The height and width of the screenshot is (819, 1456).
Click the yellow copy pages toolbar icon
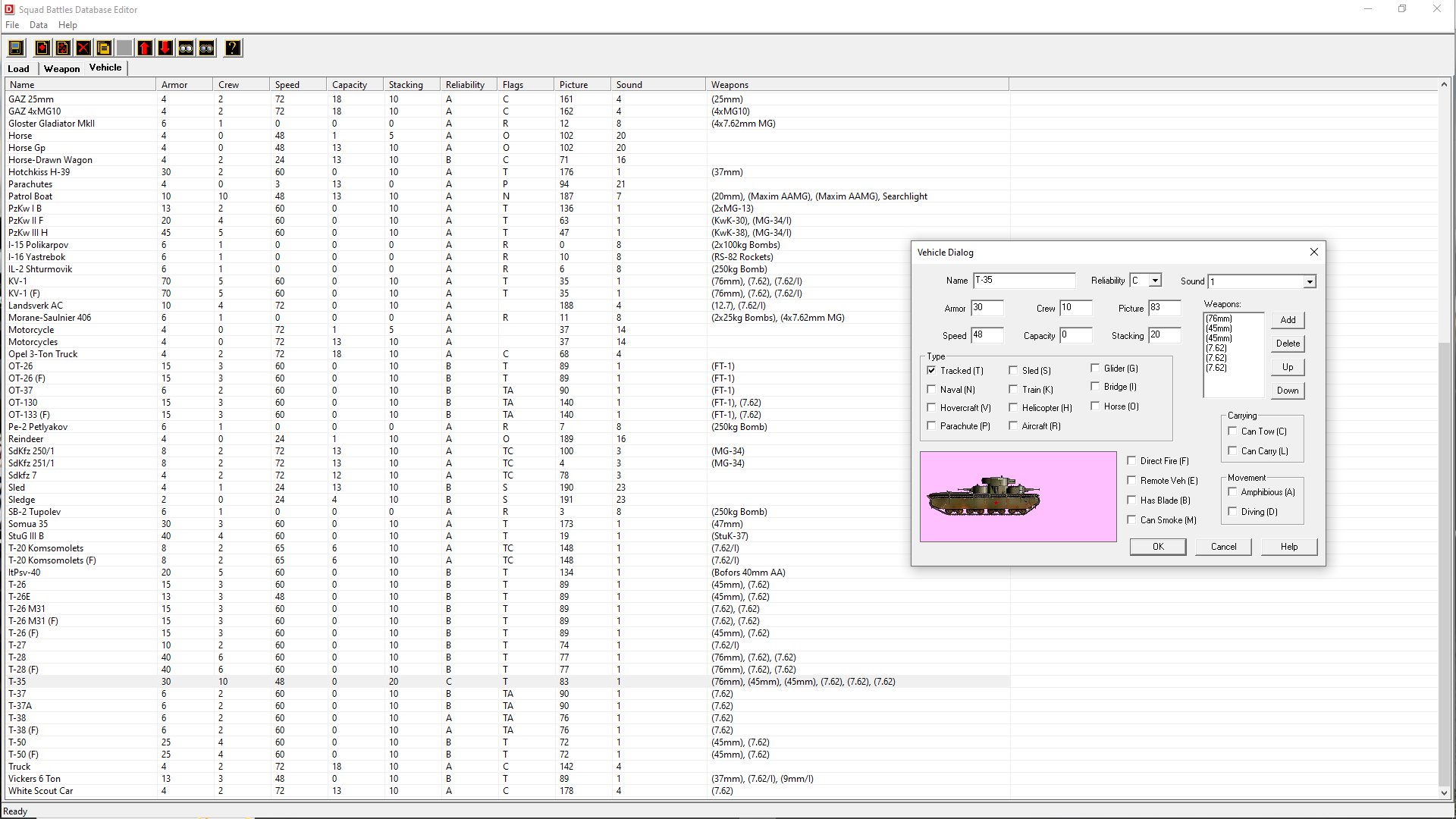click(104, 48)
